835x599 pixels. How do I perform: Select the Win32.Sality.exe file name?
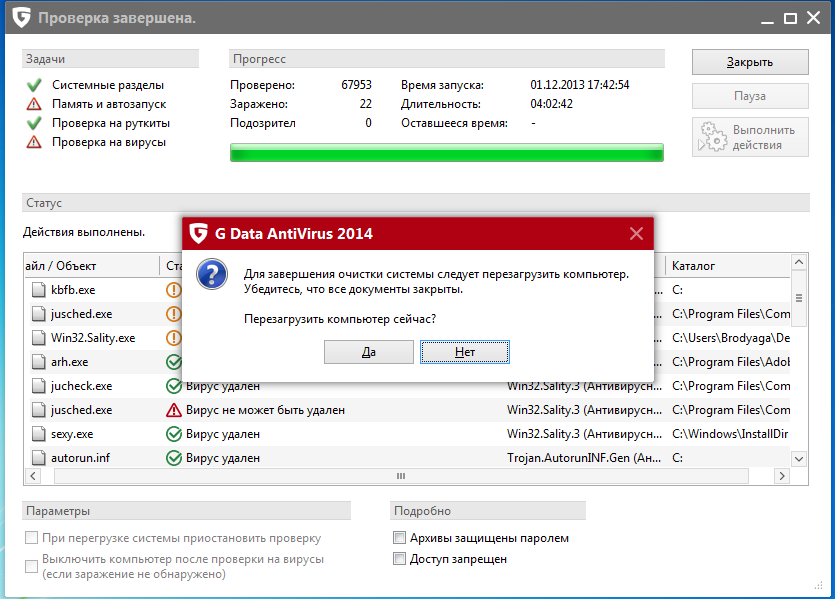(93, 338)
